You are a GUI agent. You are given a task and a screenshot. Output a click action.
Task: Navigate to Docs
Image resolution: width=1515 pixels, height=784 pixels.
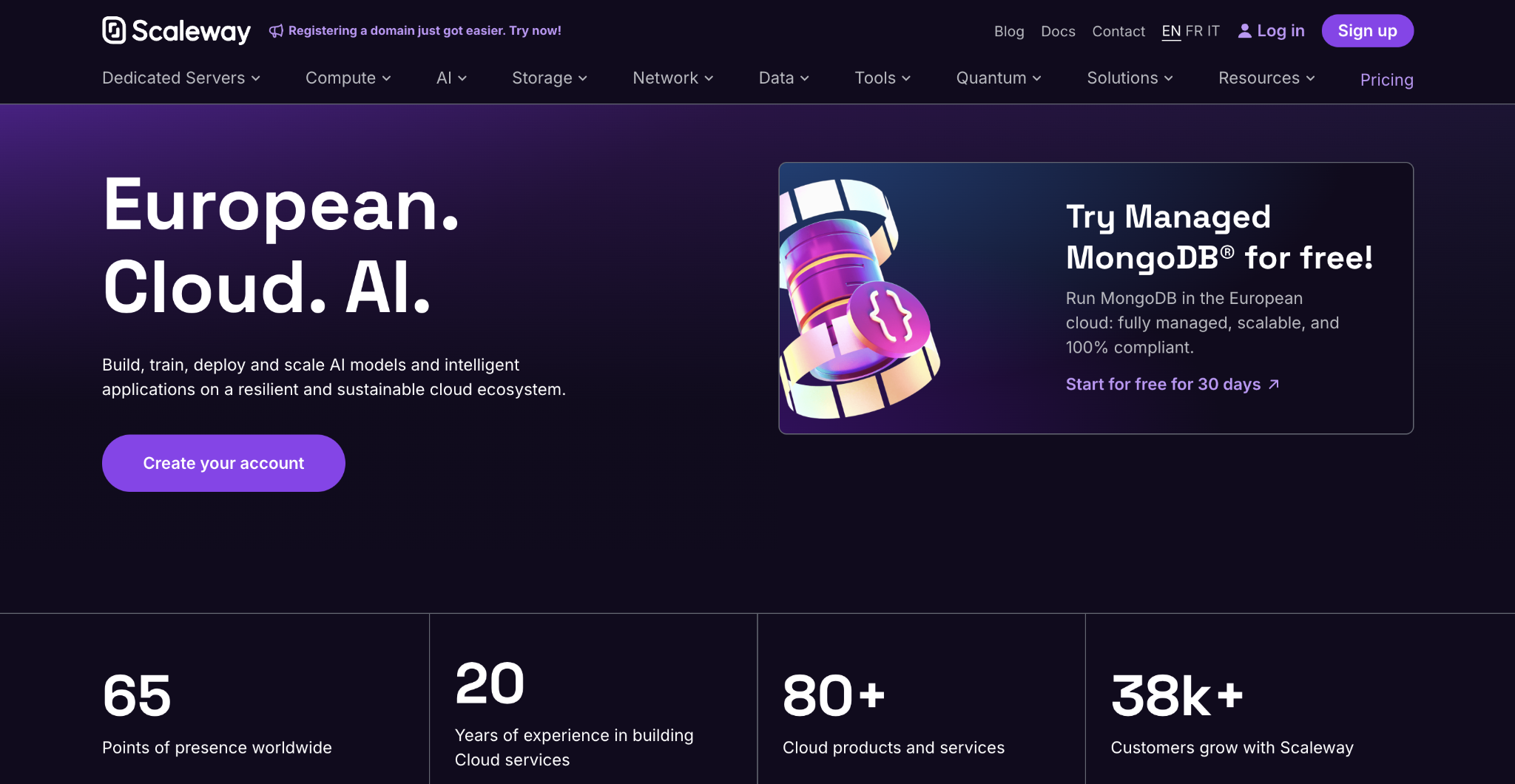(1058, 31)
